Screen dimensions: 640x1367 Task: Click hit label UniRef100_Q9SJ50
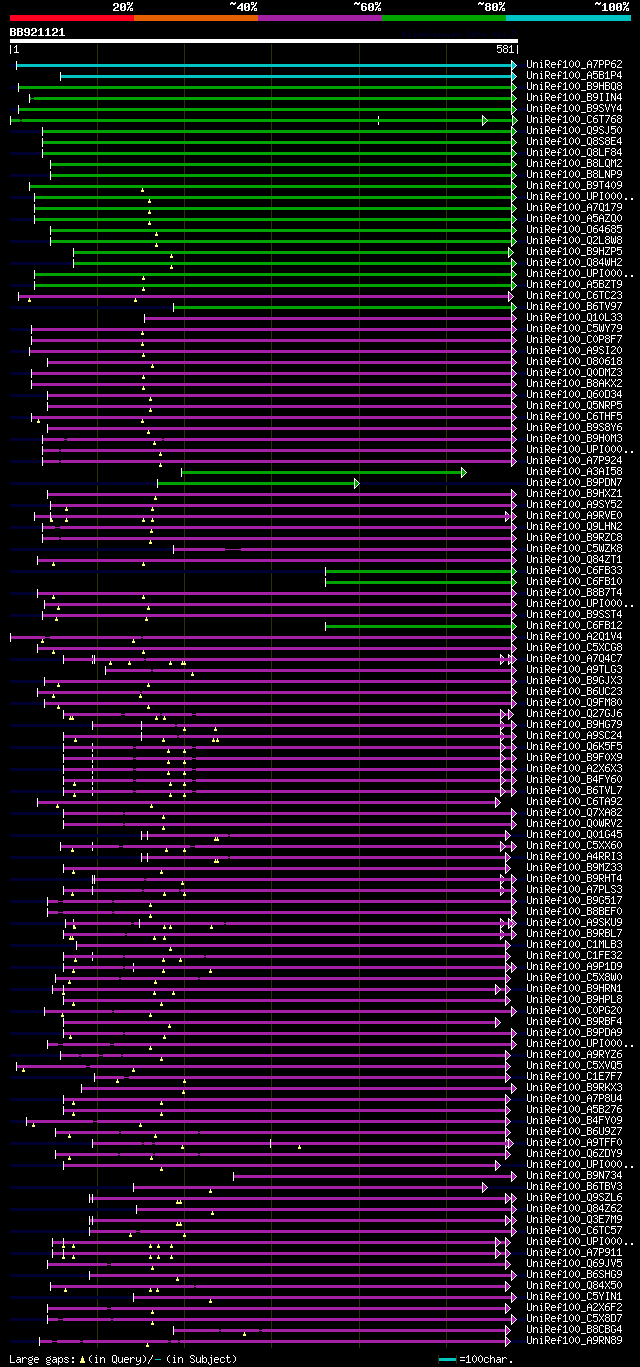tap(573, 131)
